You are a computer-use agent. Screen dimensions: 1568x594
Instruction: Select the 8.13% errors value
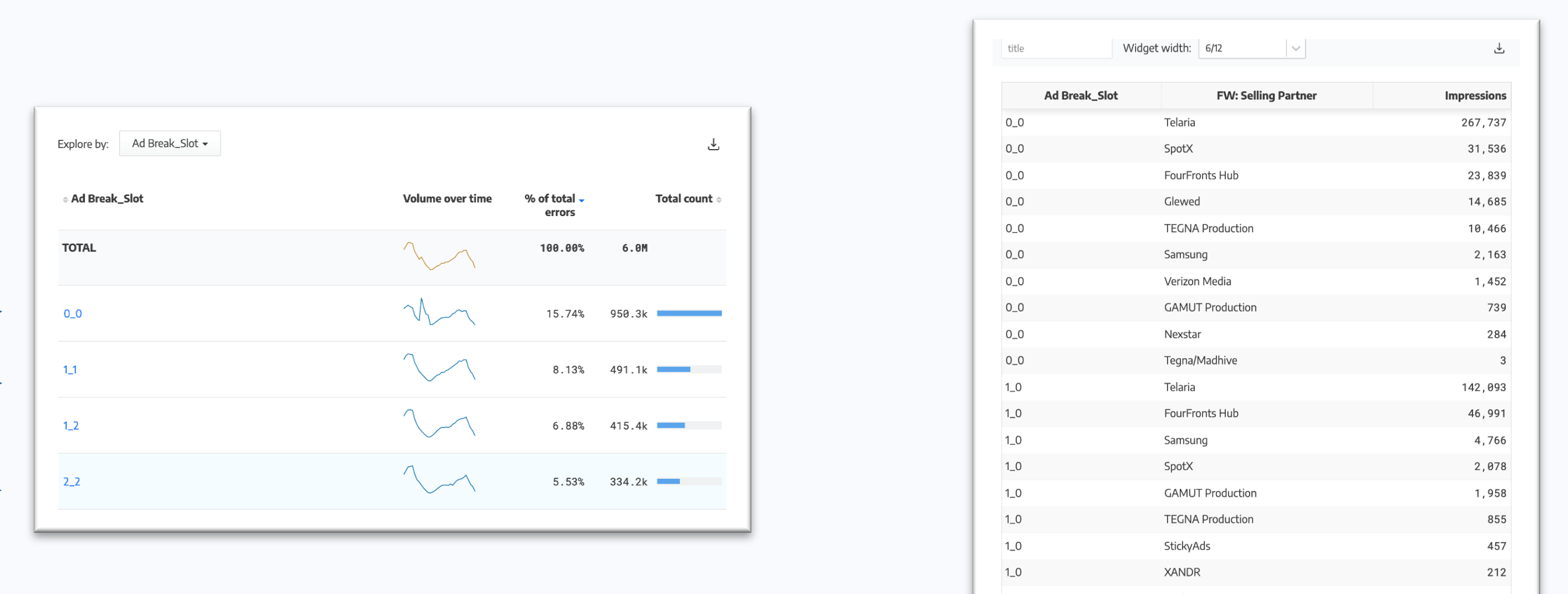point(568,370)
